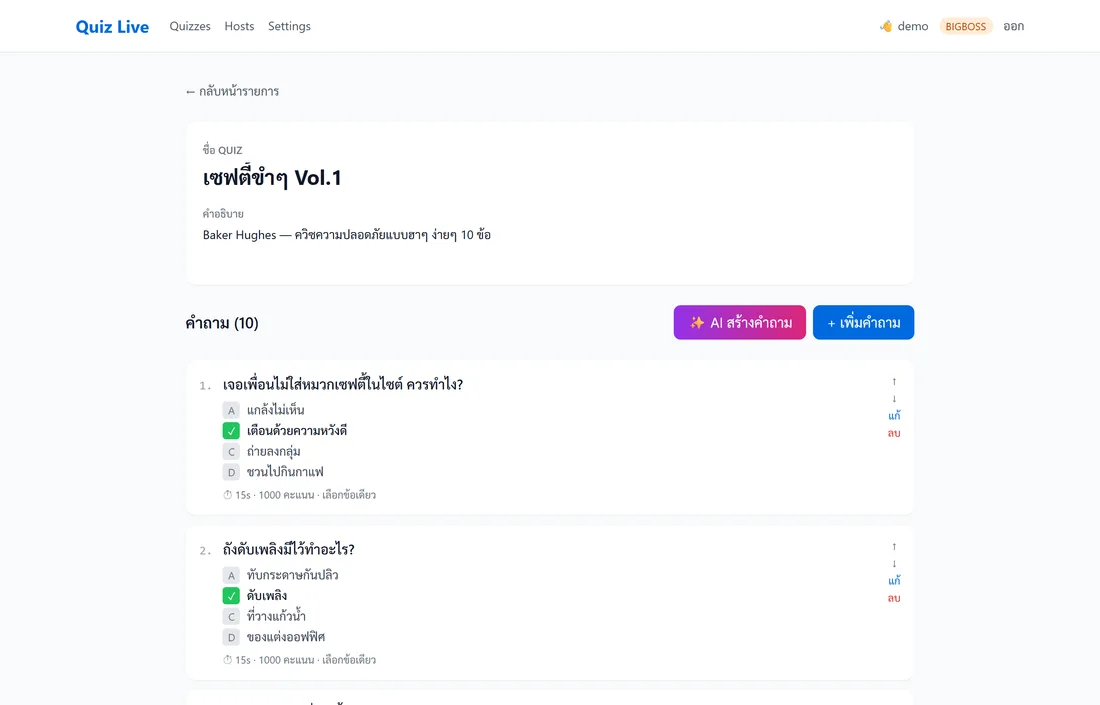
Task: Select answer text แกล้งไม่เห็น
Action: coord(276,410)
